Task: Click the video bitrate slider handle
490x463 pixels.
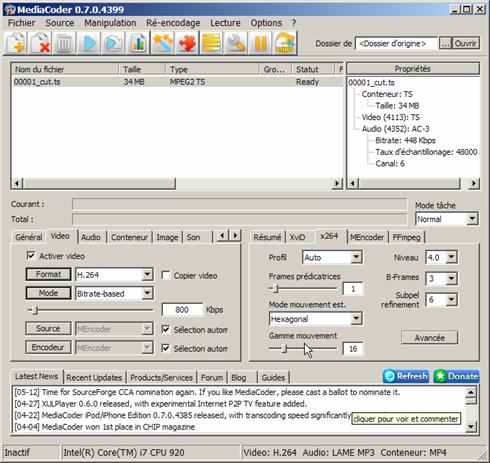Action: (35, 310)
